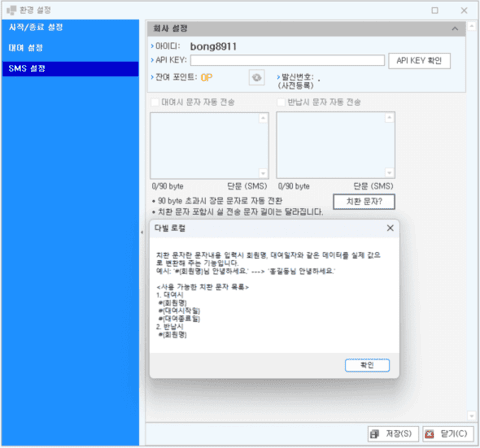Click 확인 in the 다빌 로컬 dialog
480x448 pixels.
tap(367, 365)
